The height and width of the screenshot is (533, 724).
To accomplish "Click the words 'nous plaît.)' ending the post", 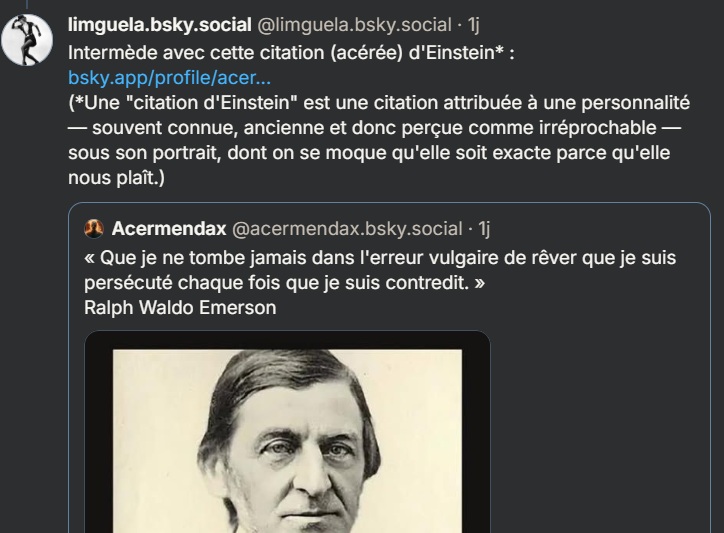I will (116, 178).
